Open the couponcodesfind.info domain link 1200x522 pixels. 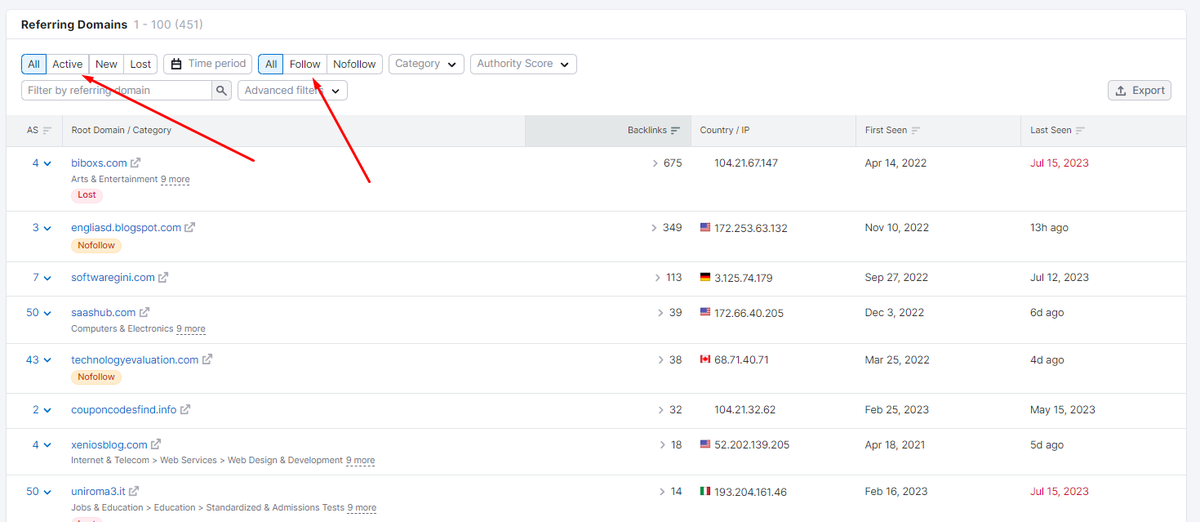(124, 410)
